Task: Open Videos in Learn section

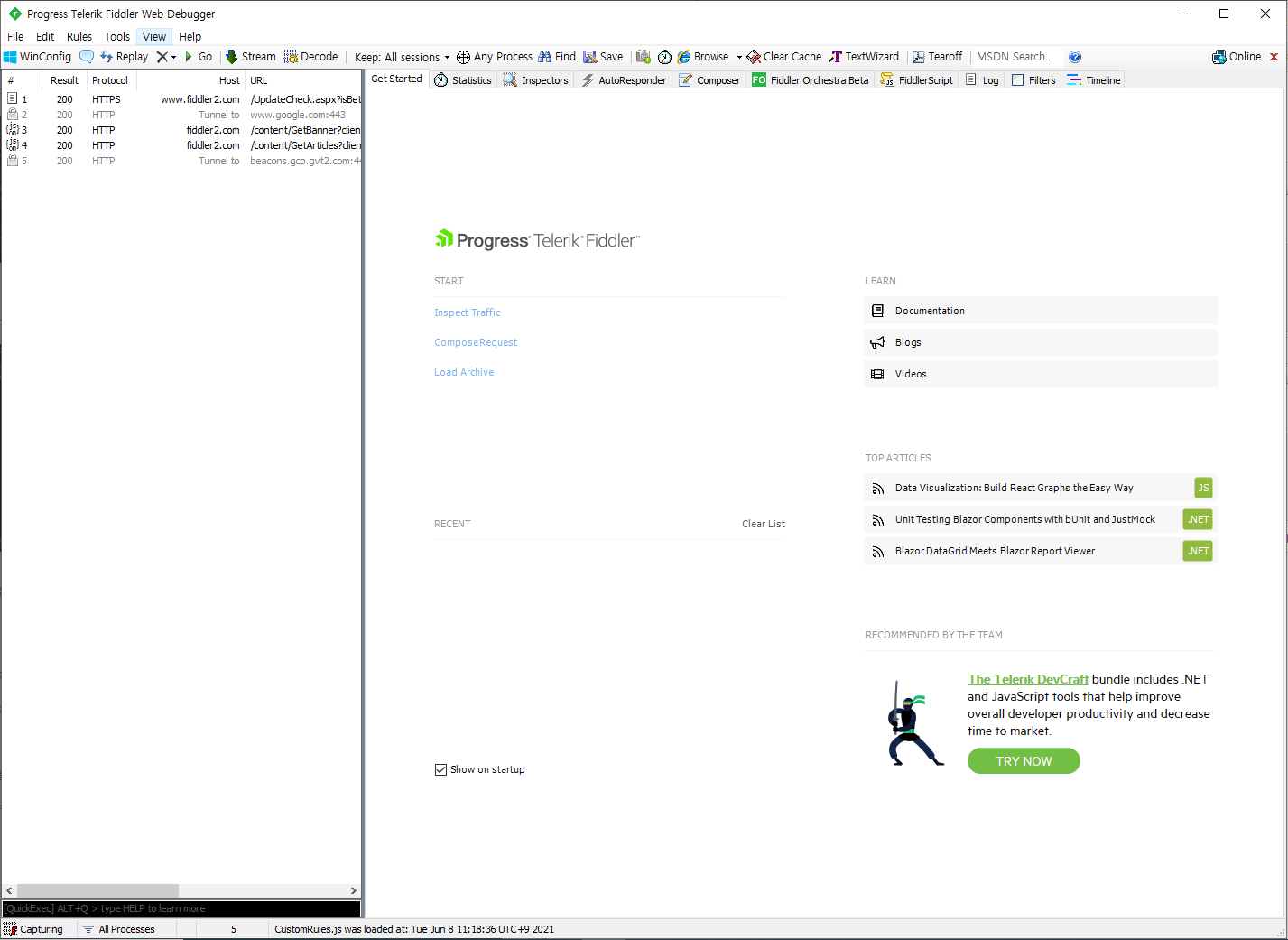Action: (x=1040, y=374)
